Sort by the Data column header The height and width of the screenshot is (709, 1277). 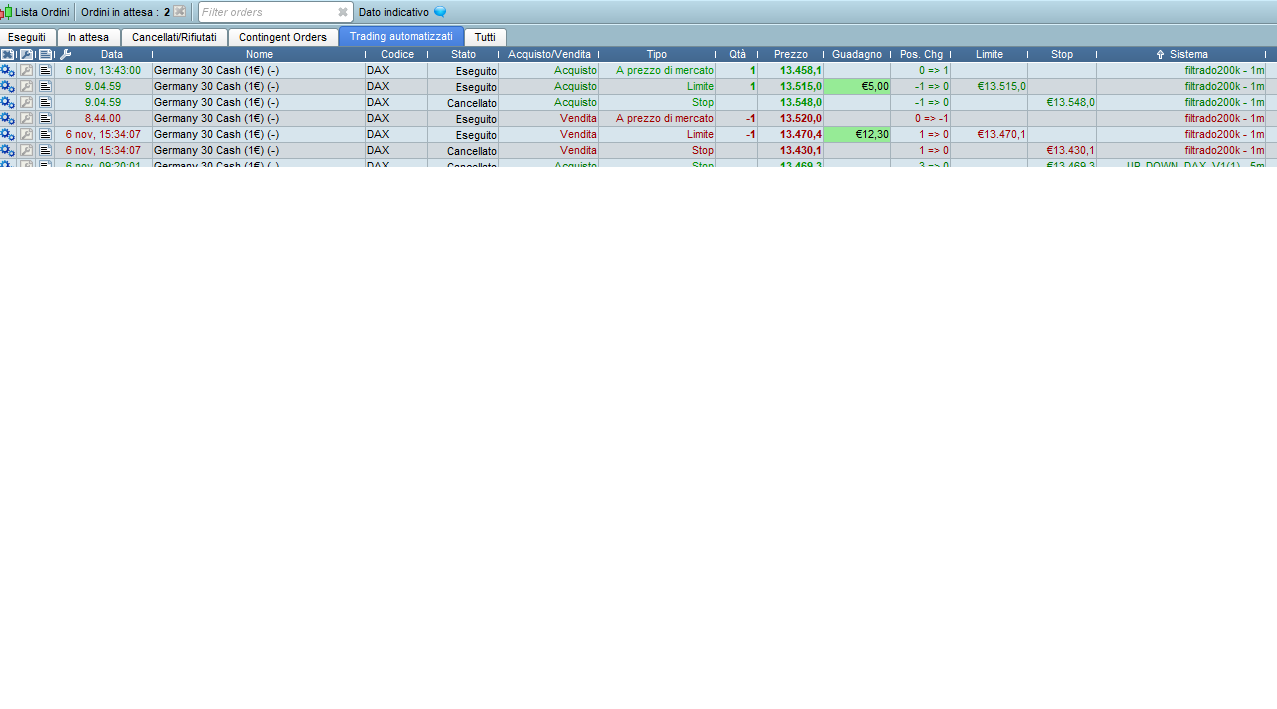112,55
